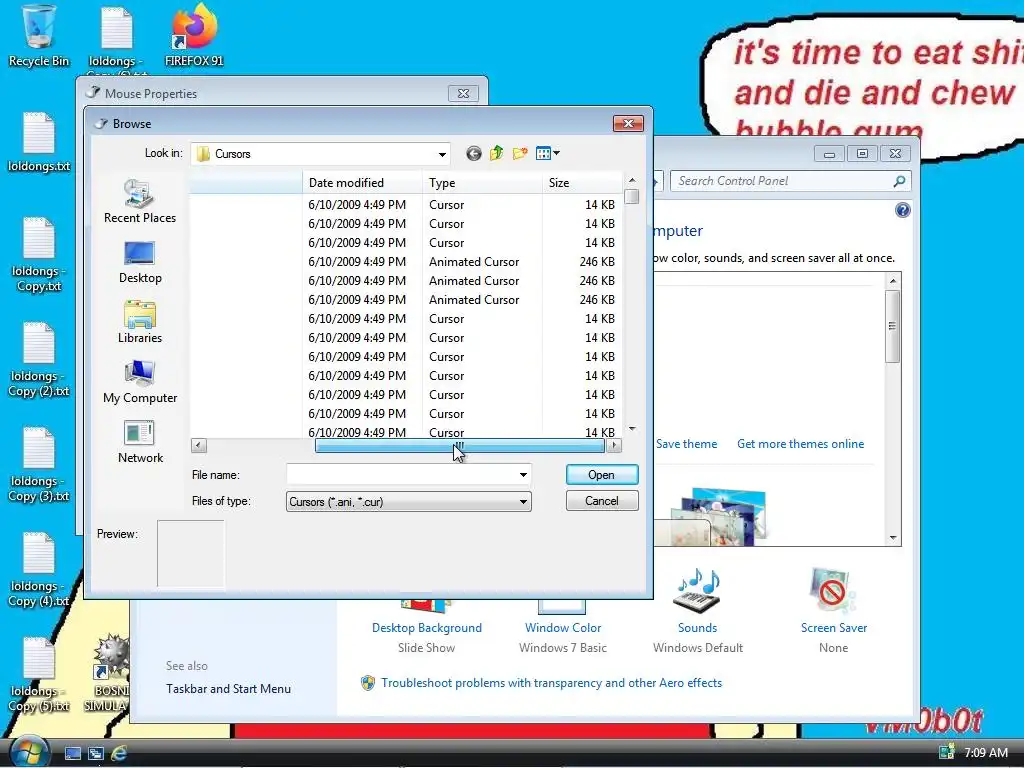Click search magnifier in Control Panel
Viewport: 1024px width, 768px height.
pos(899,181)
